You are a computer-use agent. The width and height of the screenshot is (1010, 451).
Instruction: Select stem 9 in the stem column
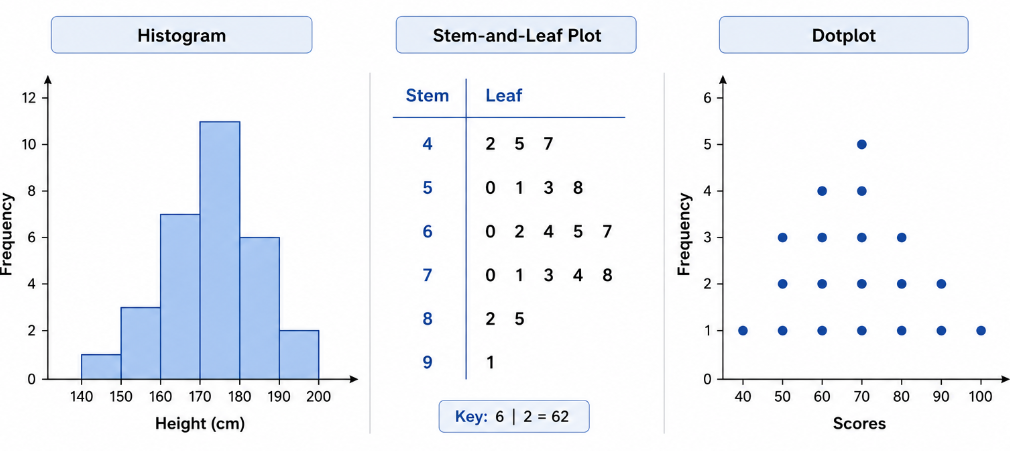click(x=428, y=362)
